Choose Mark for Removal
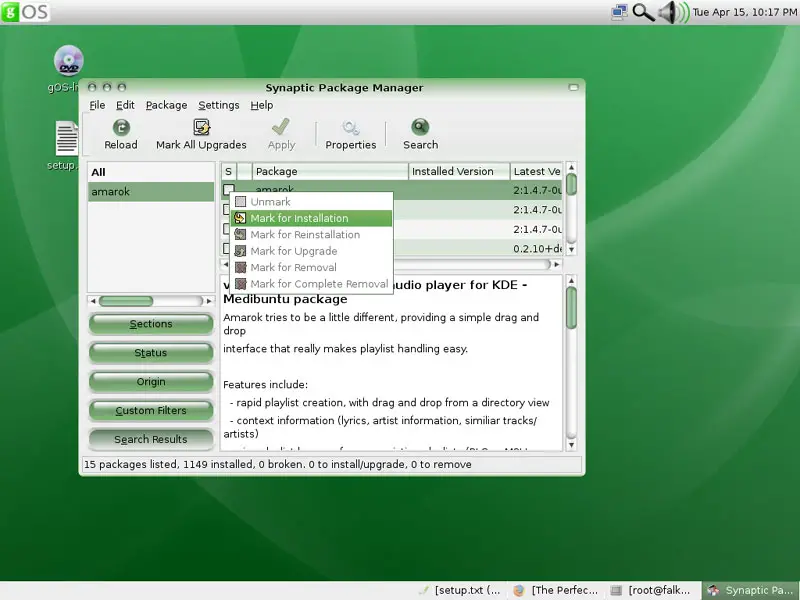 312,267
